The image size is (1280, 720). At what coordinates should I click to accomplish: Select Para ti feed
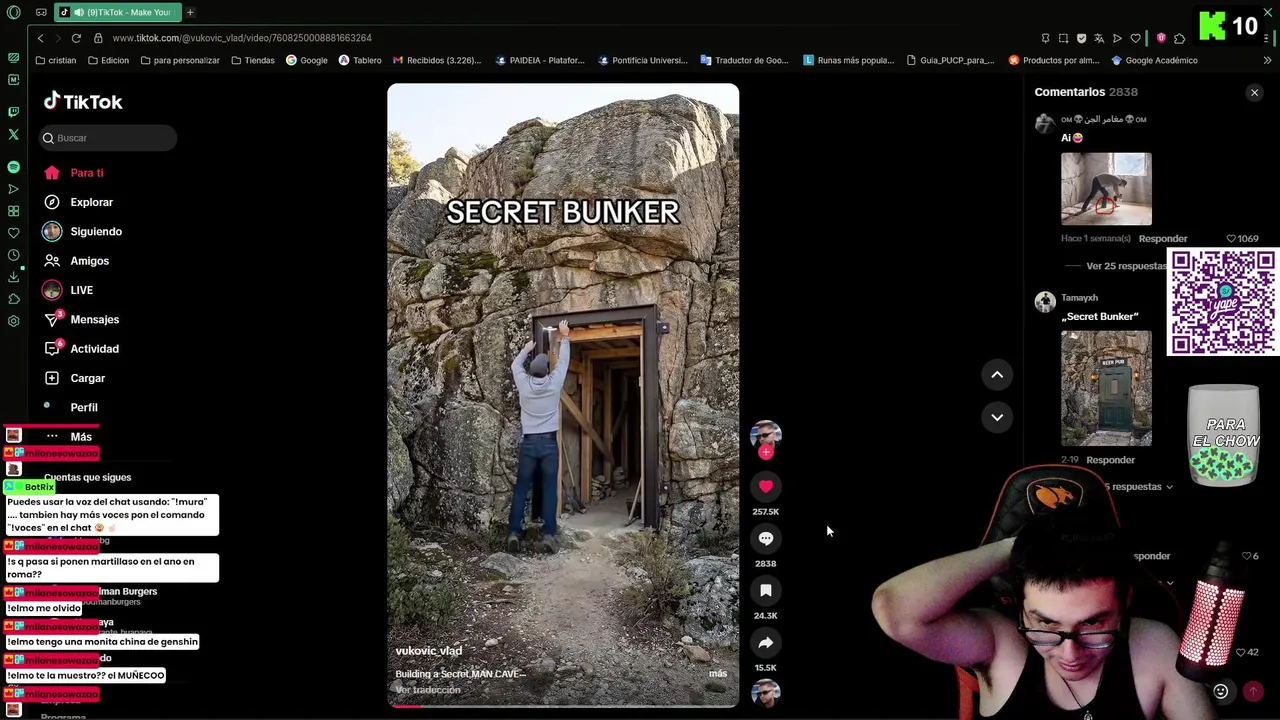tap(74, 173)
